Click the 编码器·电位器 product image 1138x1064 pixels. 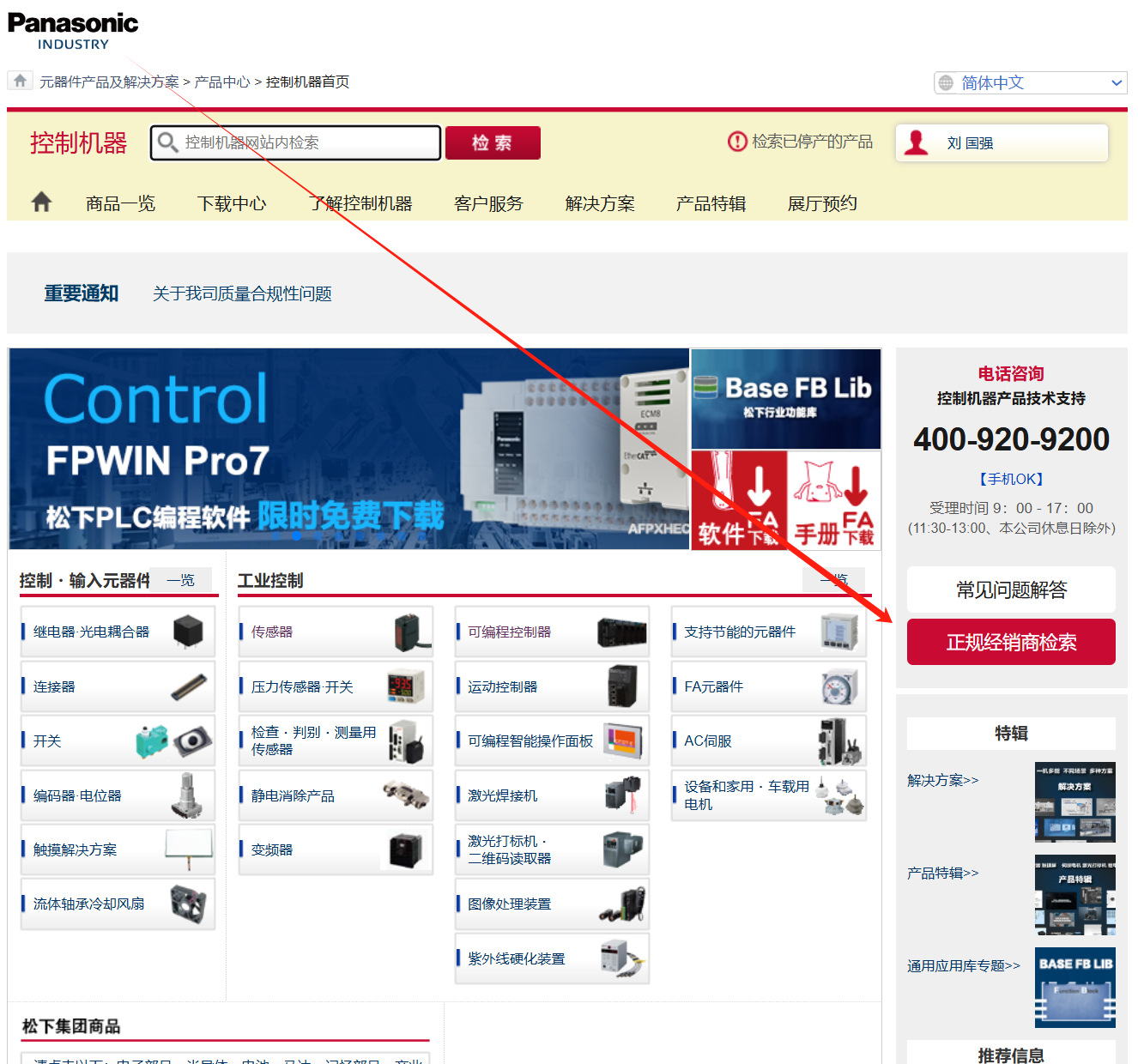[187, 795]
